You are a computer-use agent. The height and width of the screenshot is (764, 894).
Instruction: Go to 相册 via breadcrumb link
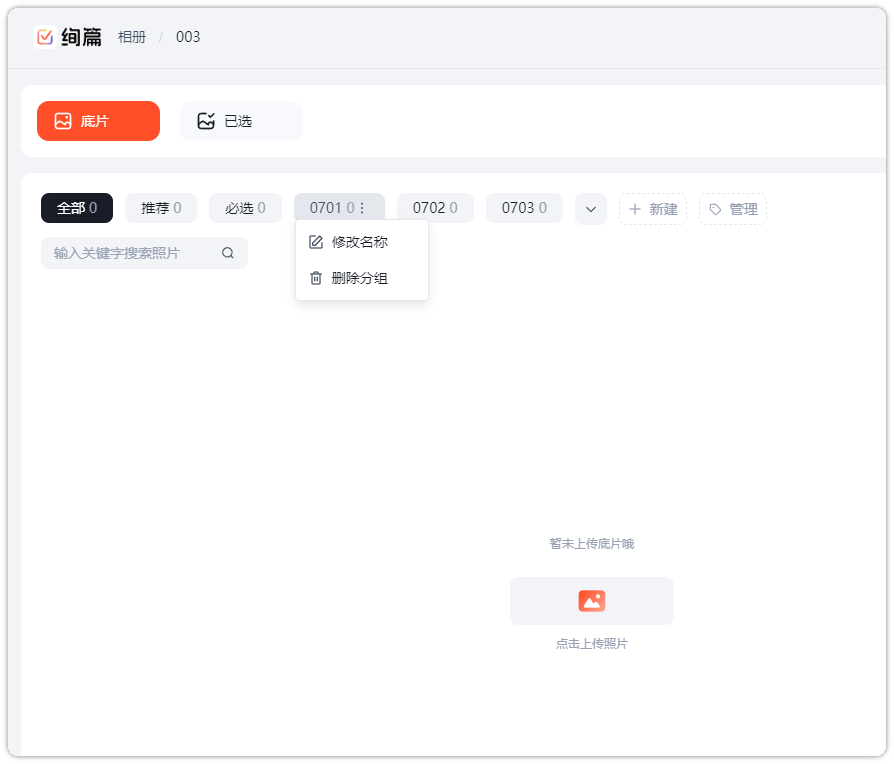pyautogui.click(x=131, y=37)
